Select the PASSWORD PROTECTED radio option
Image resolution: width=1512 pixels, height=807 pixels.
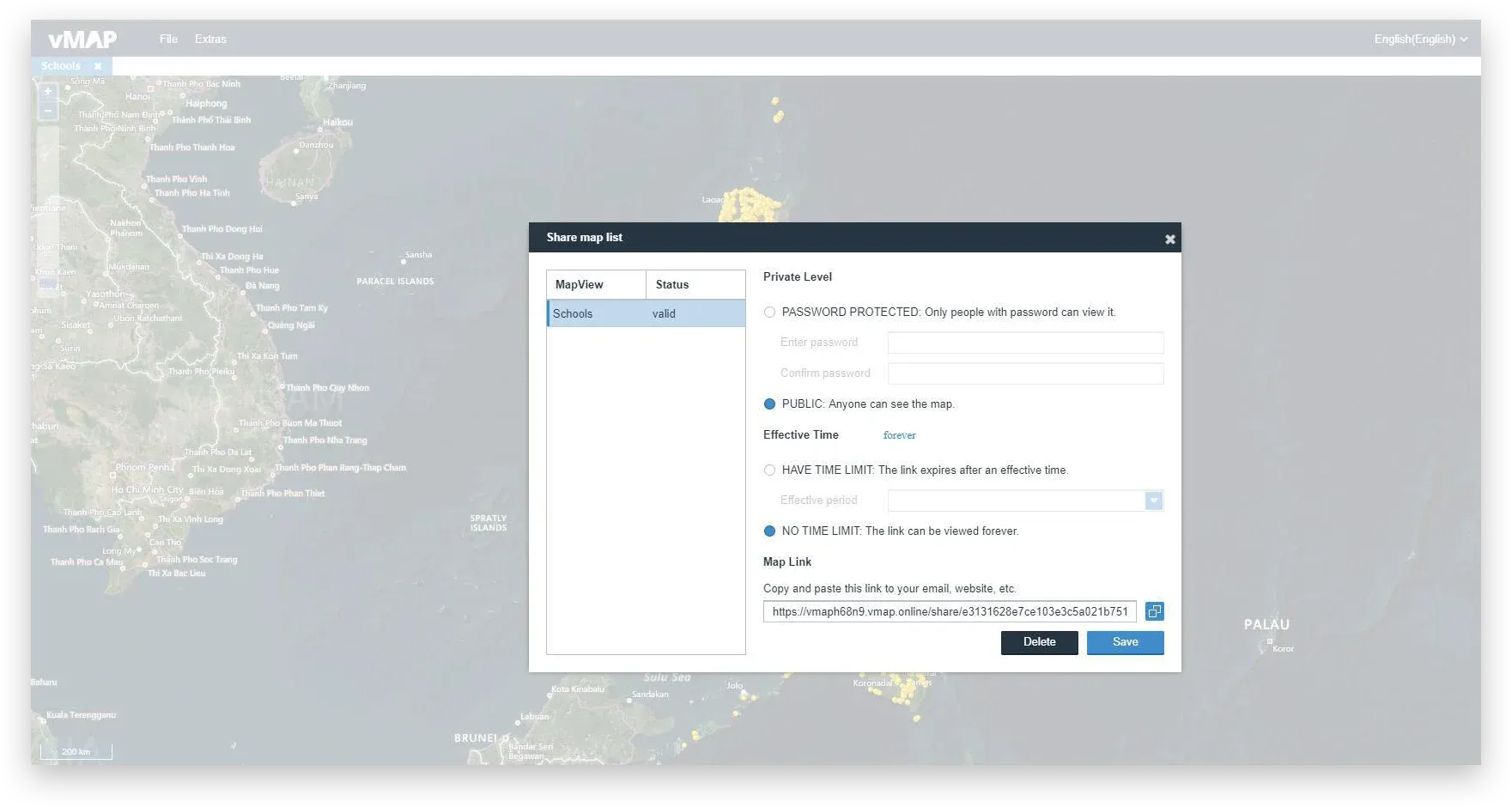pos(769,312)
